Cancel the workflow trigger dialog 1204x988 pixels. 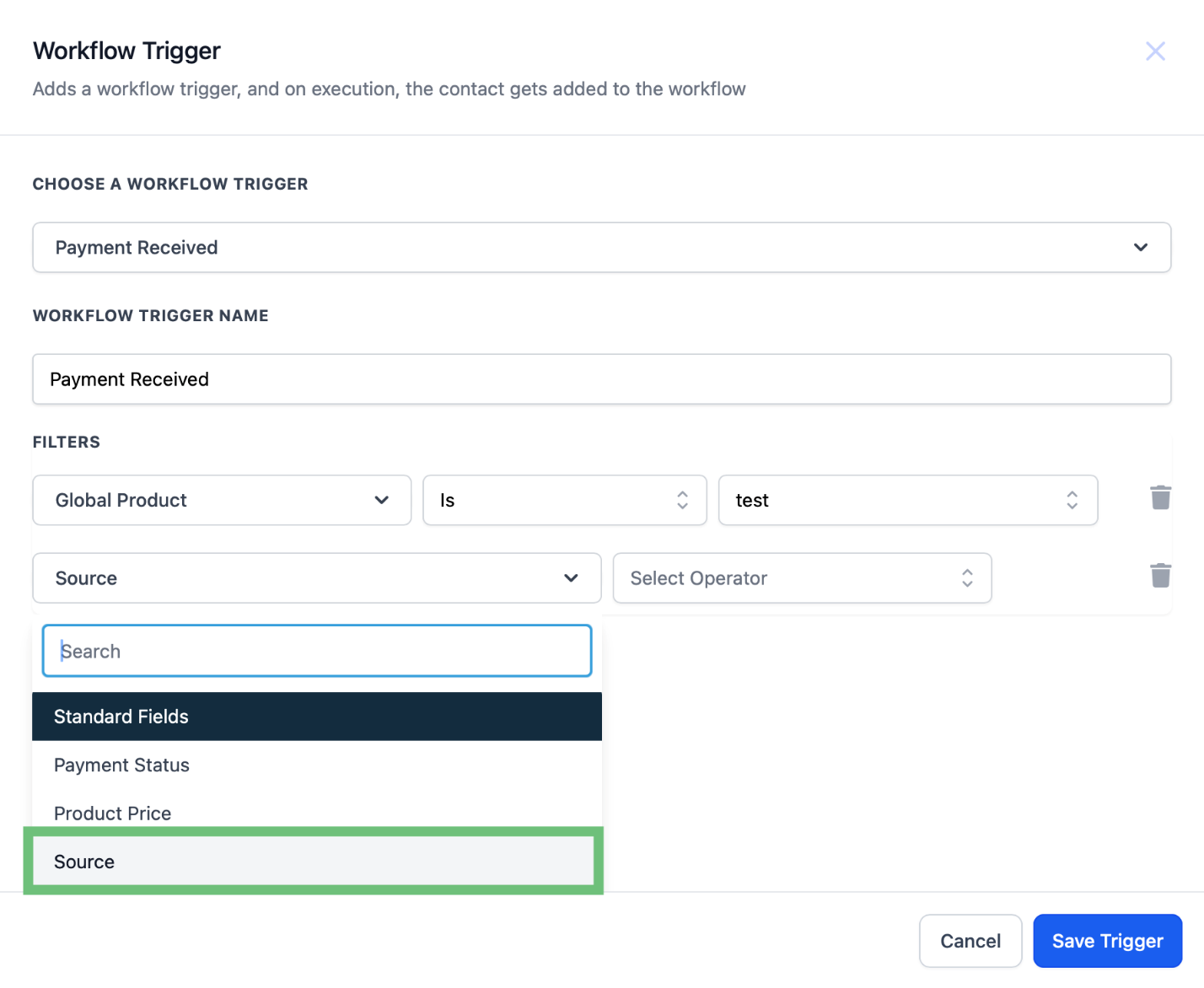tap(970, 941)
